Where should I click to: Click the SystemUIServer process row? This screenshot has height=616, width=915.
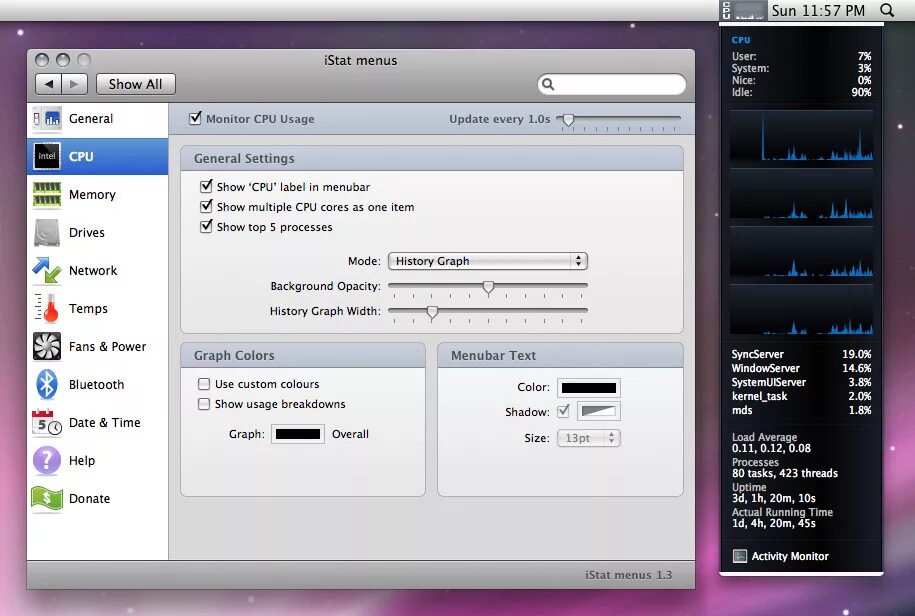pyautogui.click(x=801, y=382)
